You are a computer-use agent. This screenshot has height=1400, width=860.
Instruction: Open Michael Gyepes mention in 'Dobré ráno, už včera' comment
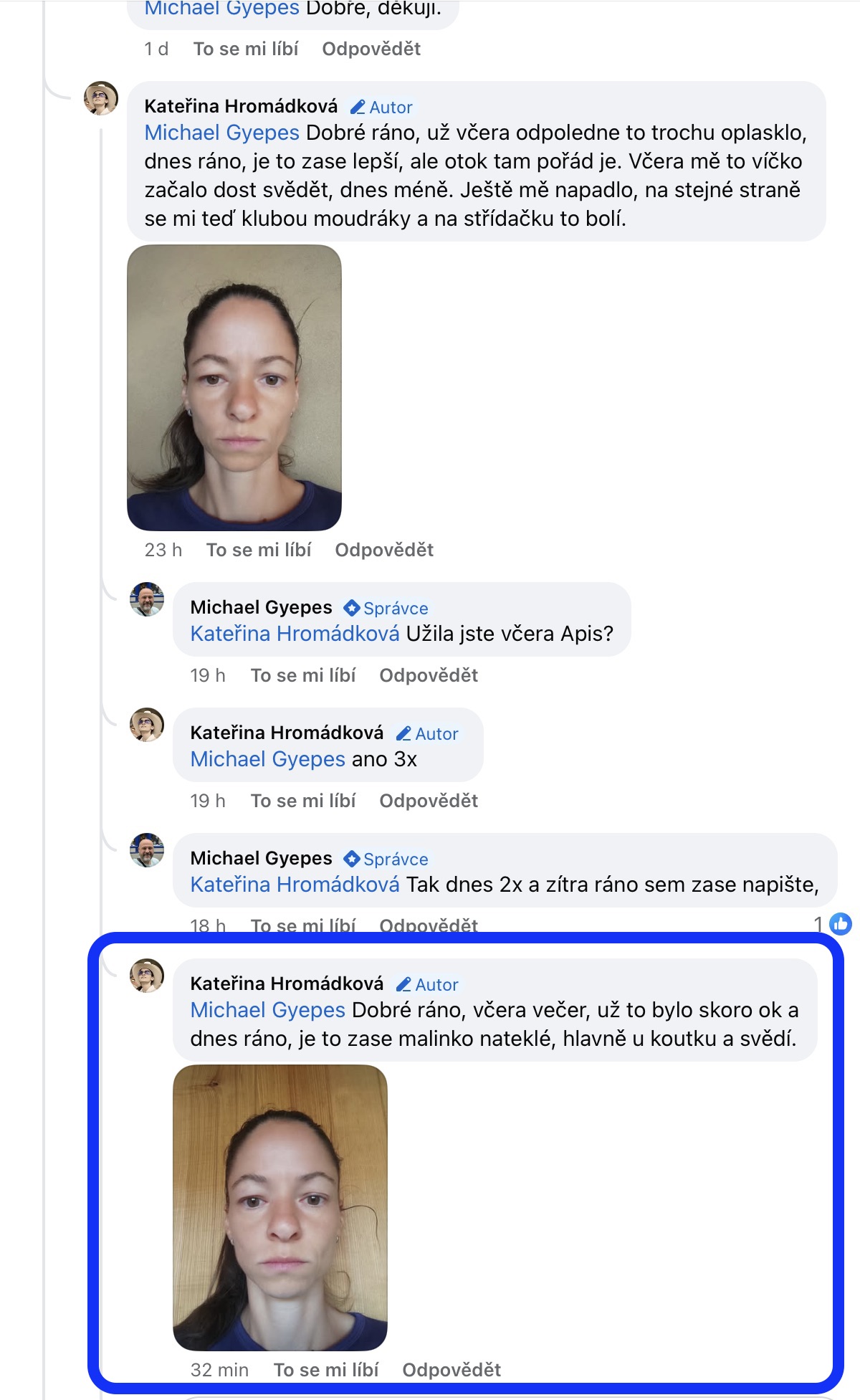222,133
